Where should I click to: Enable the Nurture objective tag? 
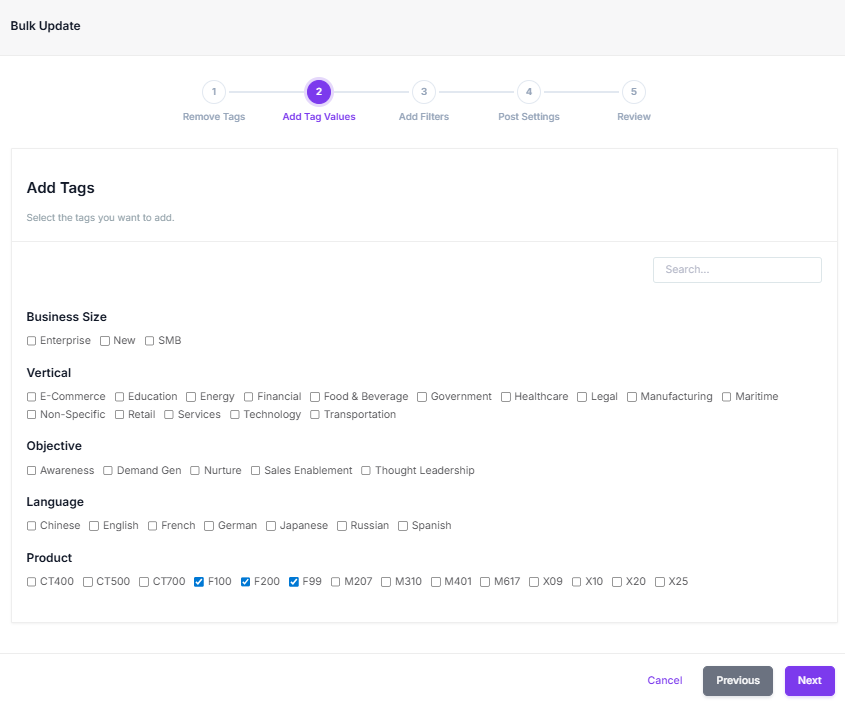195,471
